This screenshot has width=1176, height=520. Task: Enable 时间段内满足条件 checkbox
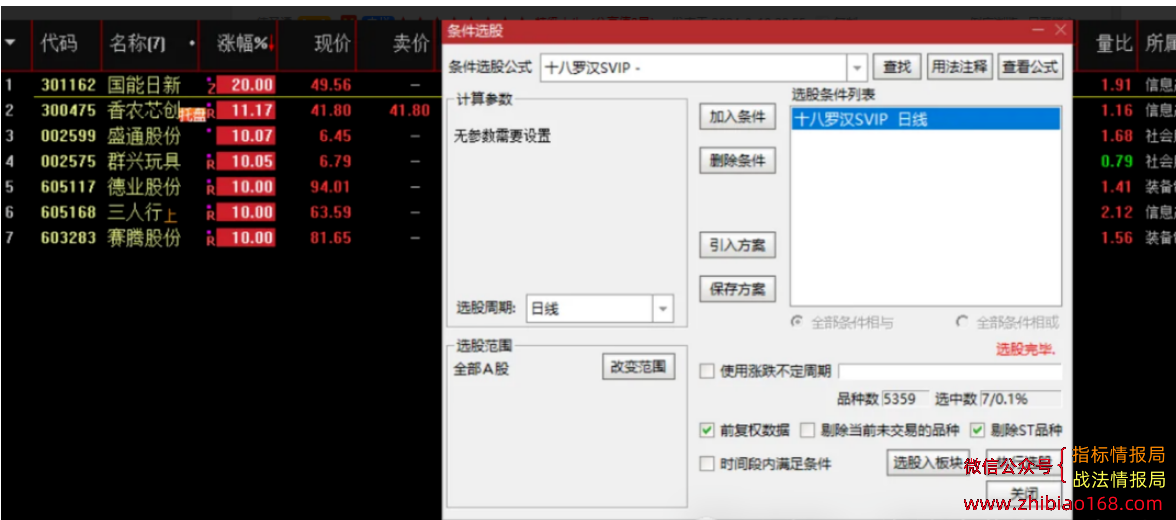tap(706, 464)
